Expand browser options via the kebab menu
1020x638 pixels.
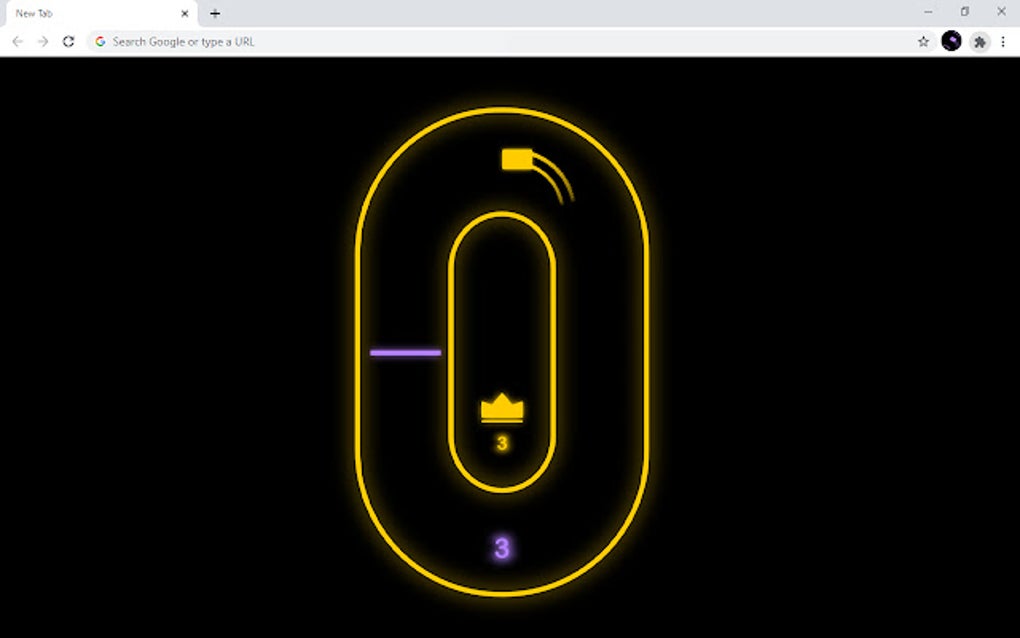[x=1003, y=41]
